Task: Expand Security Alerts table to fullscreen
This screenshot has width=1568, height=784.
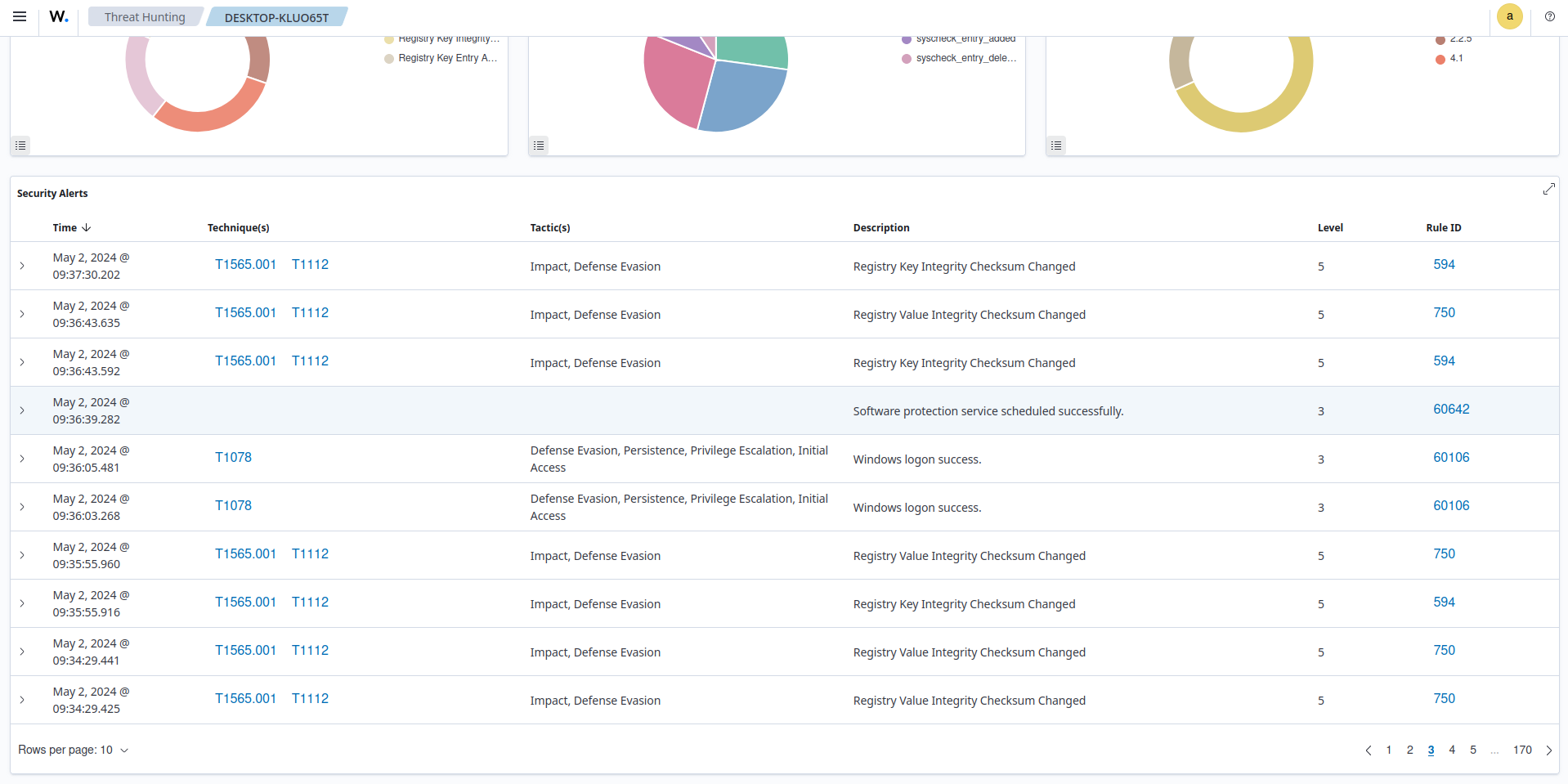Action: pyautogui.click(x=1548, y=189)
